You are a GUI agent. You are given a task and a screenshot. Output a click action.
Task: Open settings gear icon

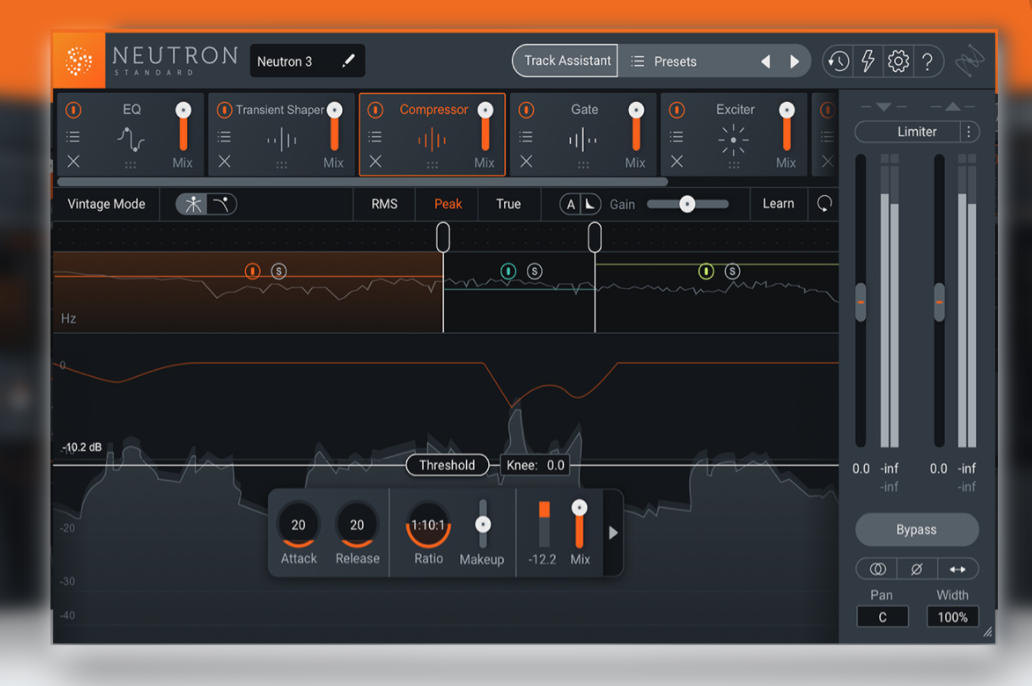pyautogui.click(x=898, y=61)
